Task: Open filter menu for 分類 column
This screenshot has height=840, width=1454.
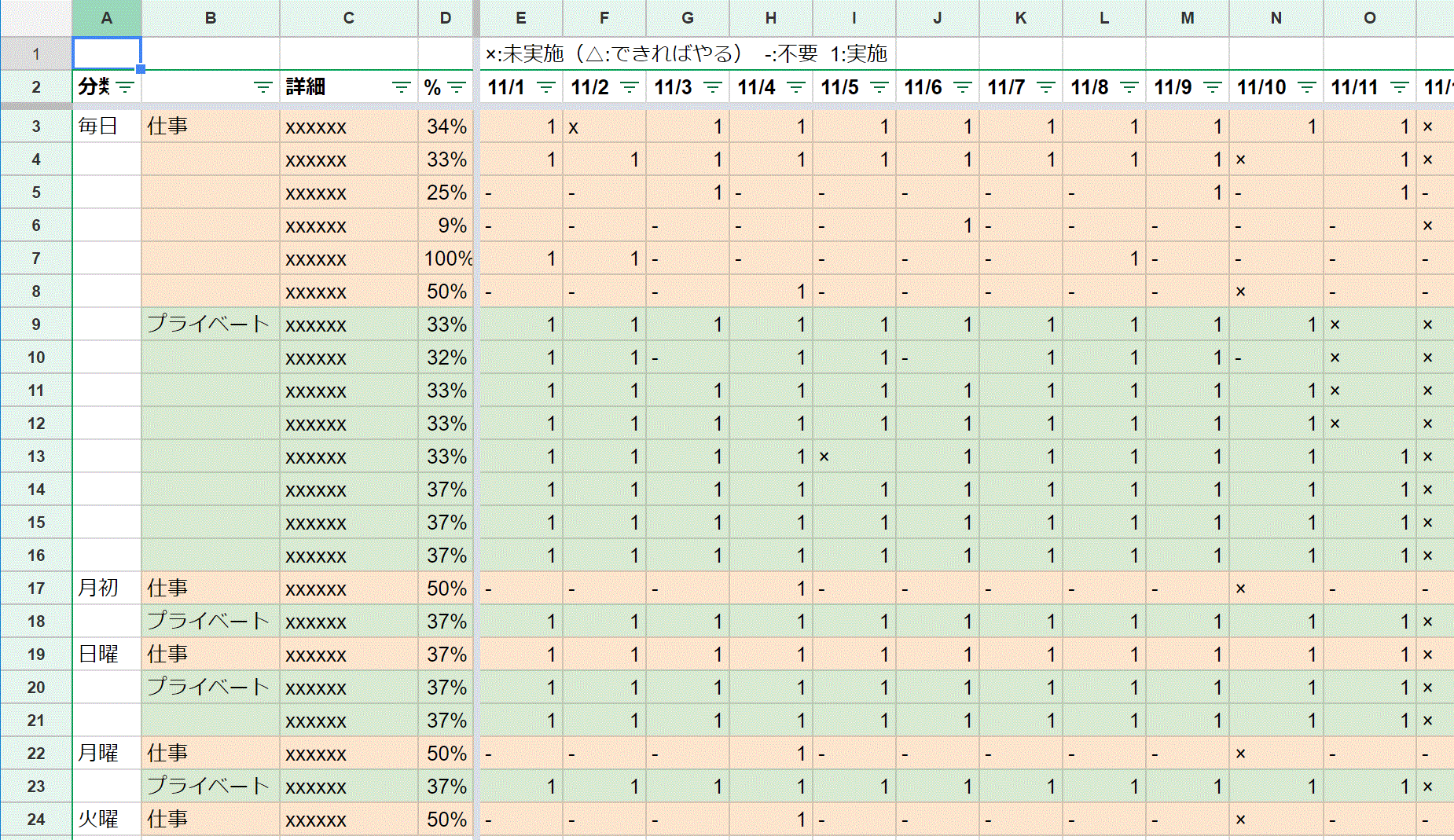Action: (x=126, y=87)
